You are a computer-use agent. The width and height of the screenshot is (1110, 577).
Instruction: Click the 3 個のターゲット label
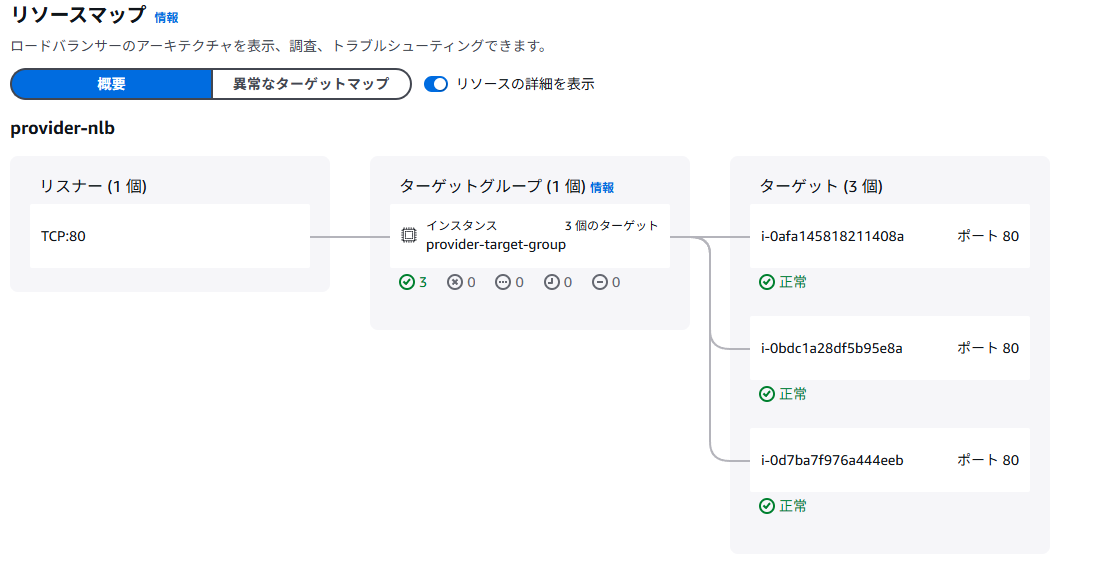pyautogui.click(x=611, y=226)
